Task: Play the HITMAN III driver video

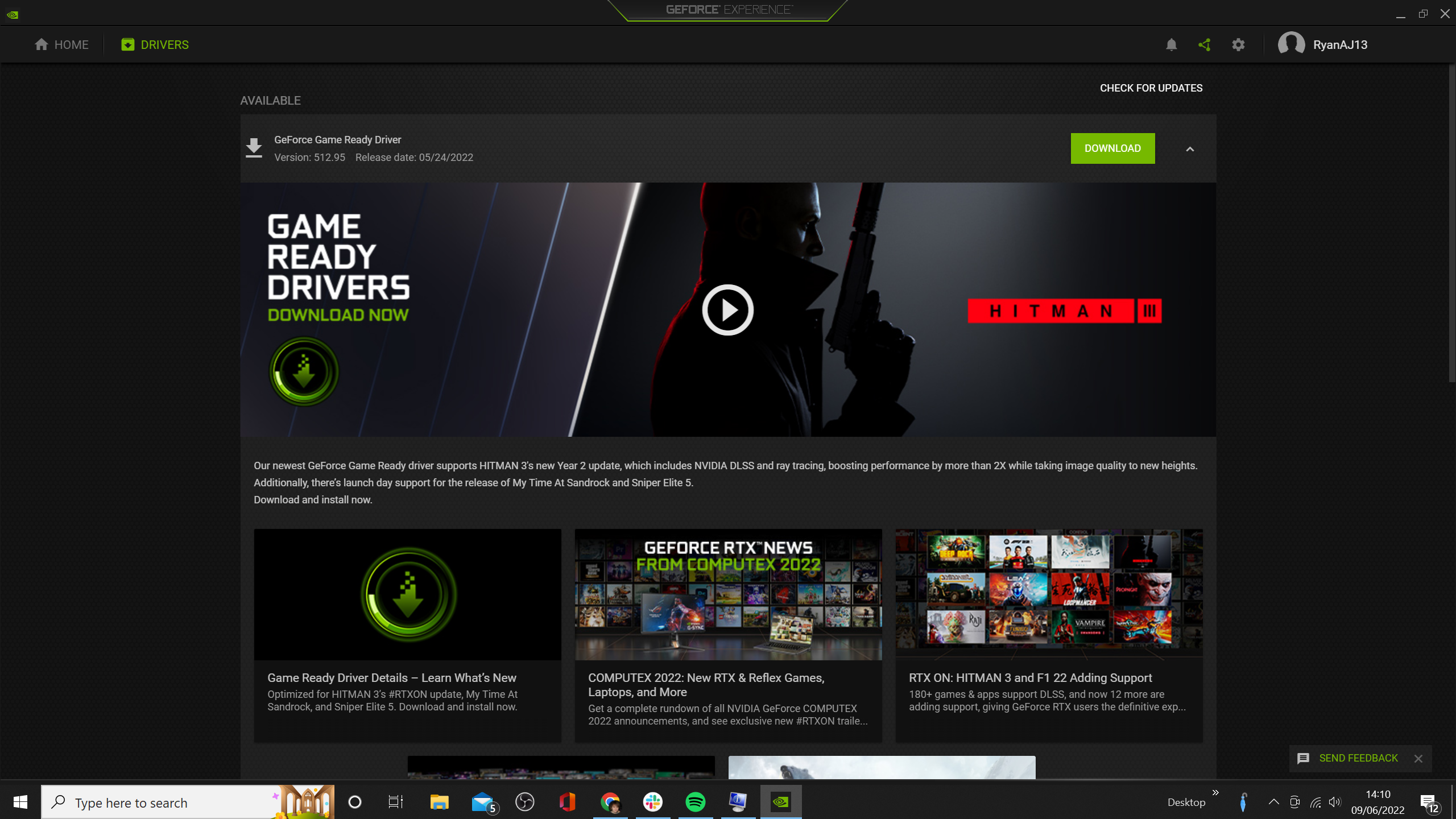Action: tap(727, 310)
